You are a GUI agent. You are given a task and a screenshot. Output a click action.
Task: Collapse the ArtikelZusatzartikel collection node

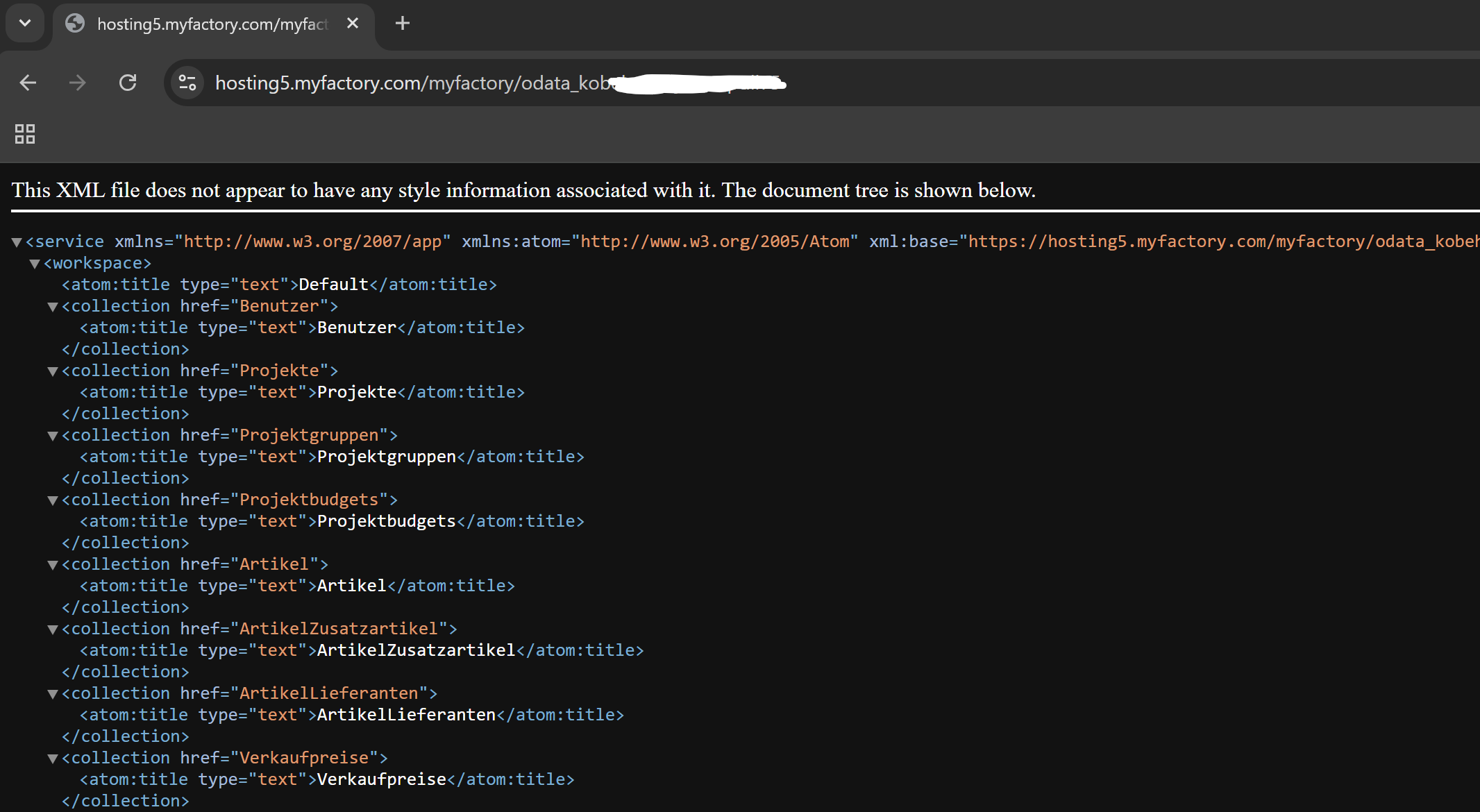point(53,629)
